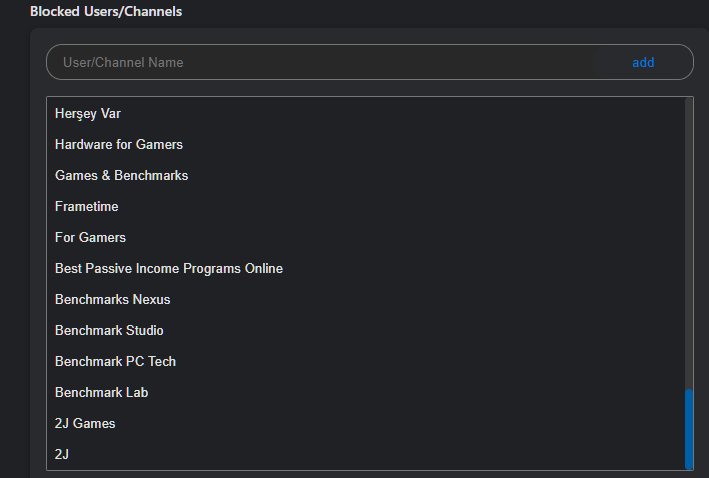Click the blue add button
This screenshot has height=478, width=709.
(x=643, y=62)
